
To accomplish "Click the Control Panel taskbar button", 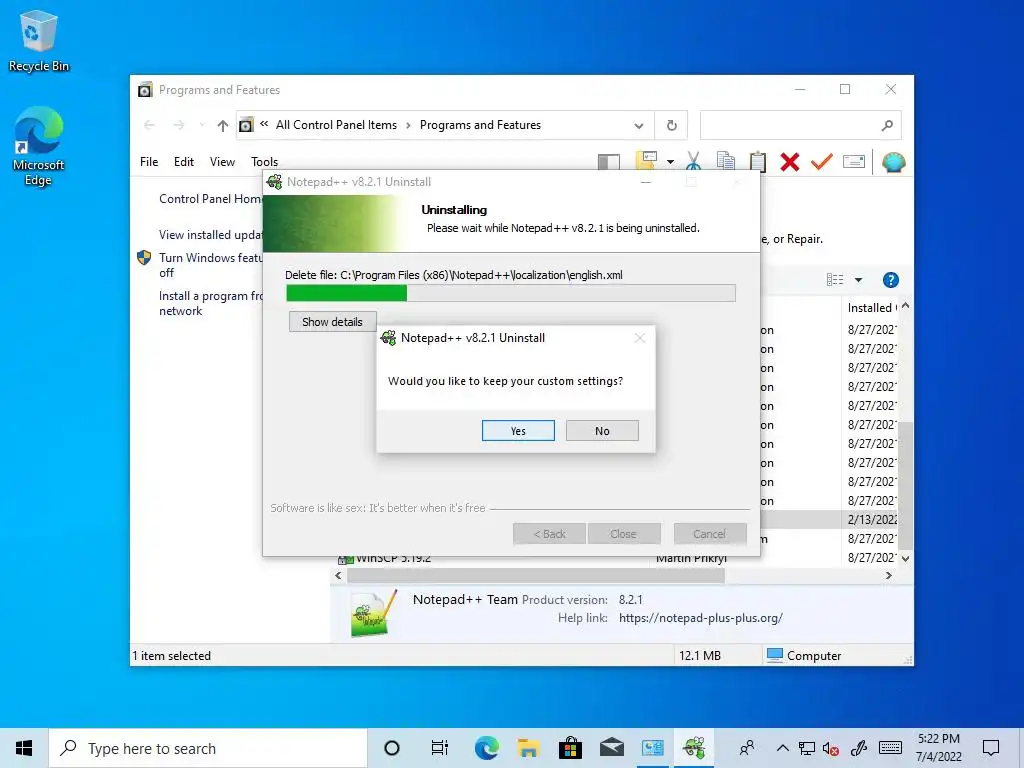I will [652, 748].
